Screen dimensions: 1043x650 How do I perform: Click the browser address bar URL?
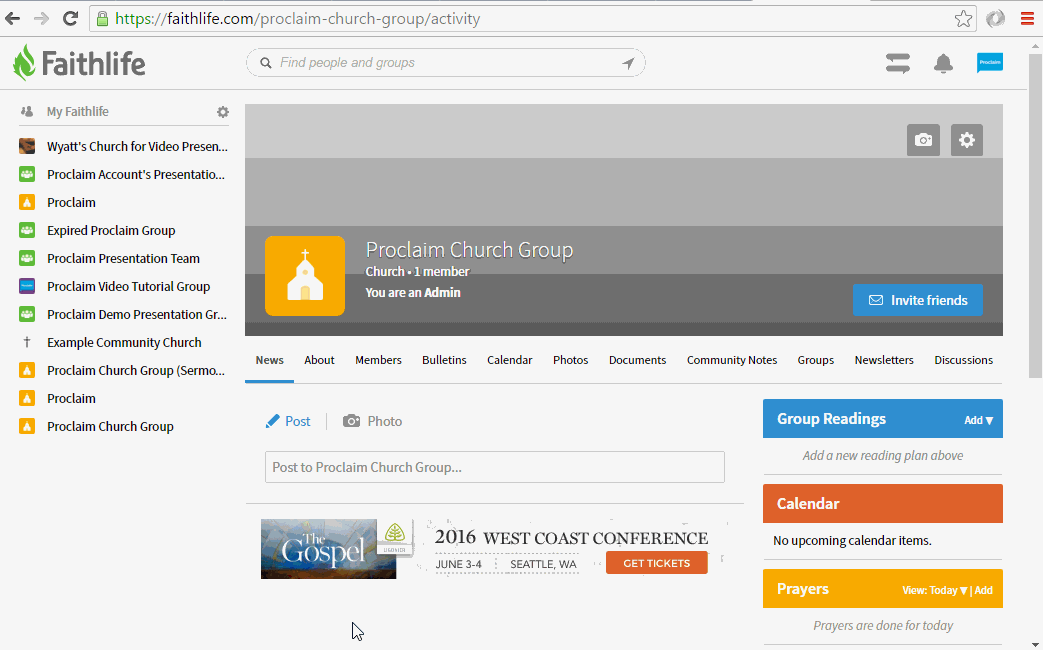point(297,19)
